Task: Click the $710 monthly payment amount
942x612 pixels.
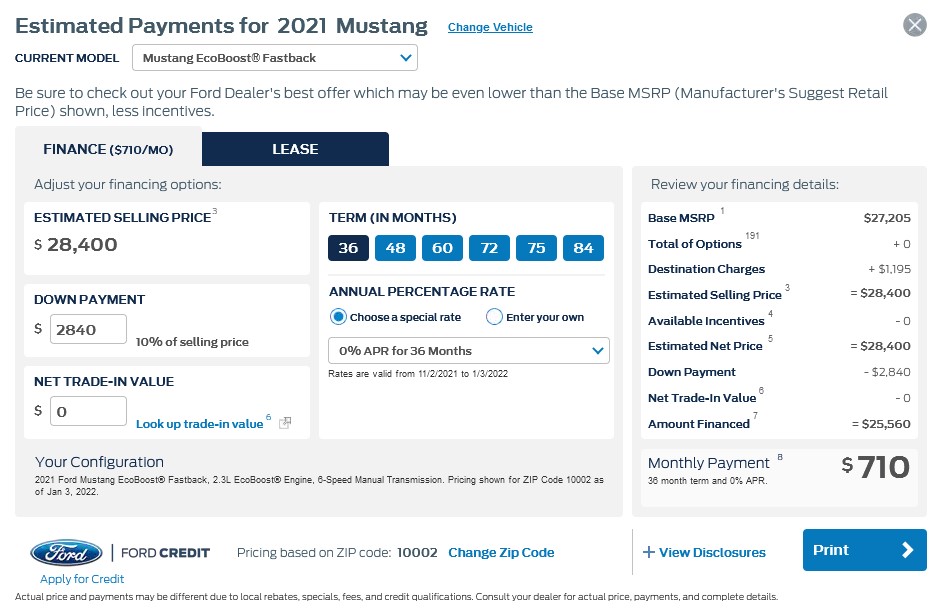Action: click(x=875, y=467)
